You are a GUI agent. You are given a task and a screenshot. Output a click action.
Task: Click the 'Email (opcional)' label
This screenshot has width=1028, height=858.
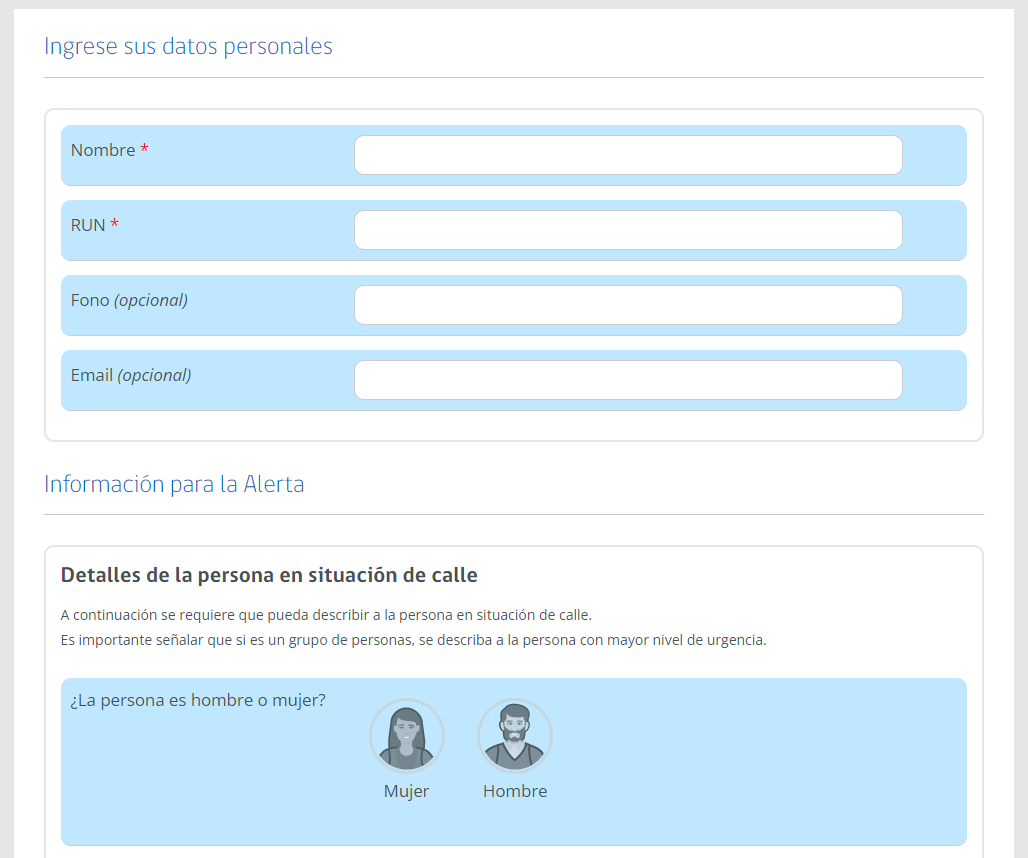131,375
